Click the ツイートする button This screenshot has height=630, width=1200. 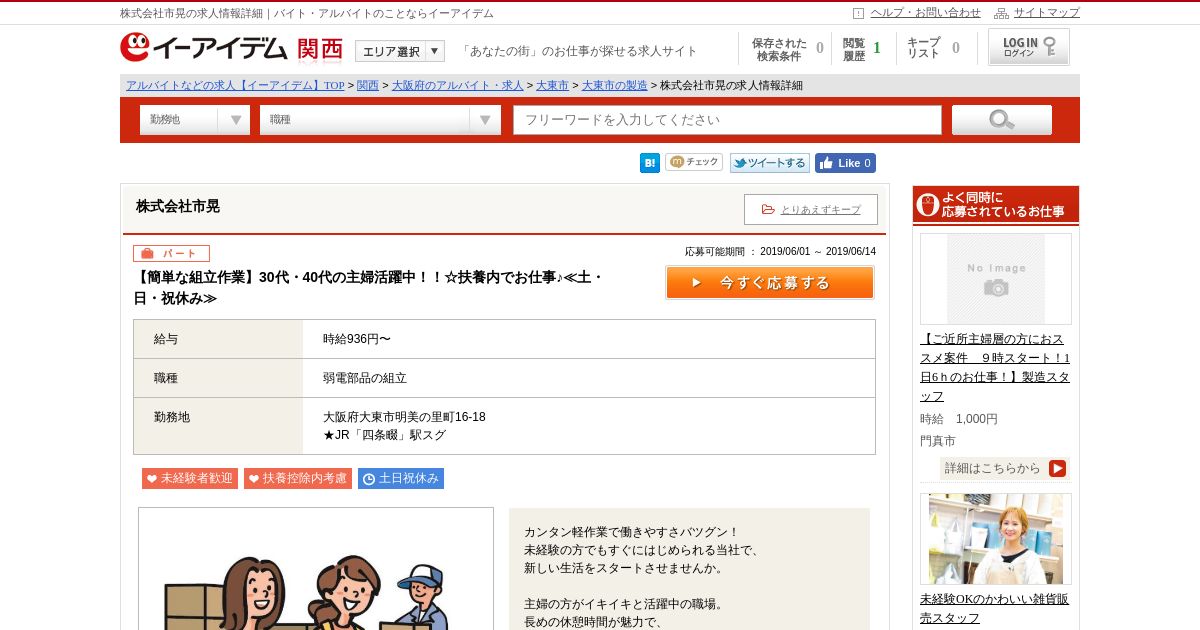click(770, 163)
